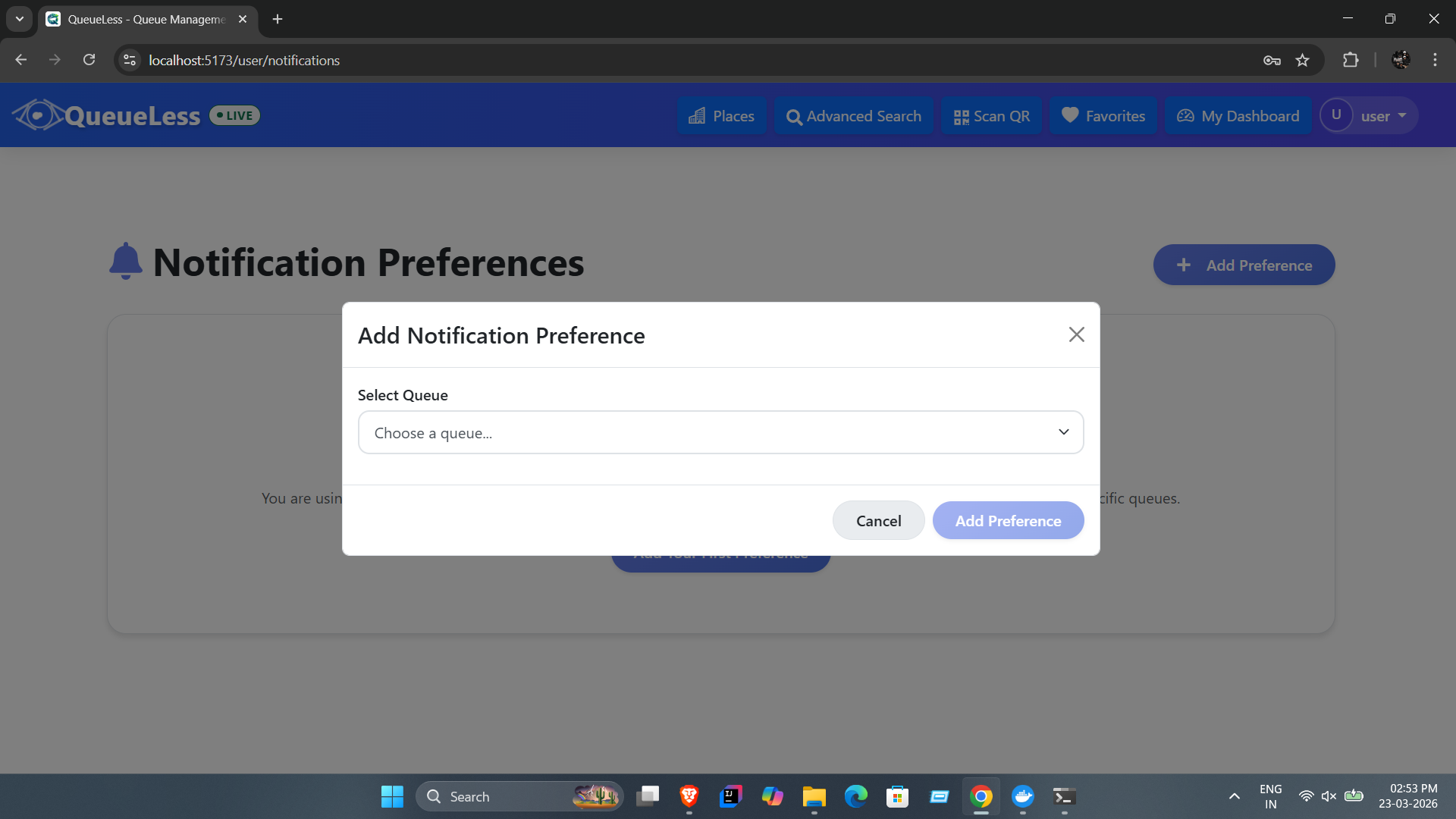
Task: Open IntelliJ IDEA from the taskbar
Action: click(x=731, y=796)
